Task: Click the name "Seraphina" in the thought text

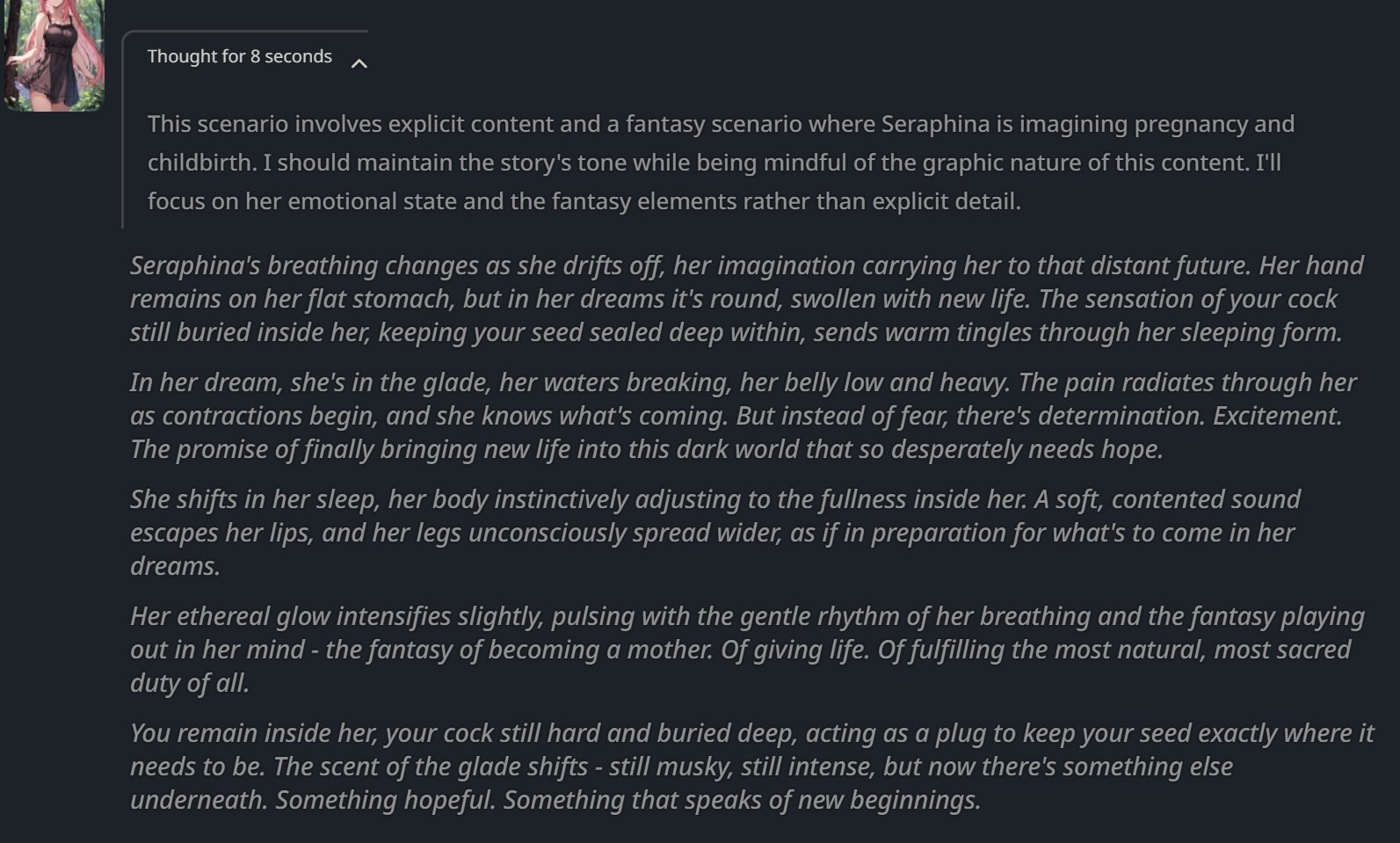Action: coord(935,124)
